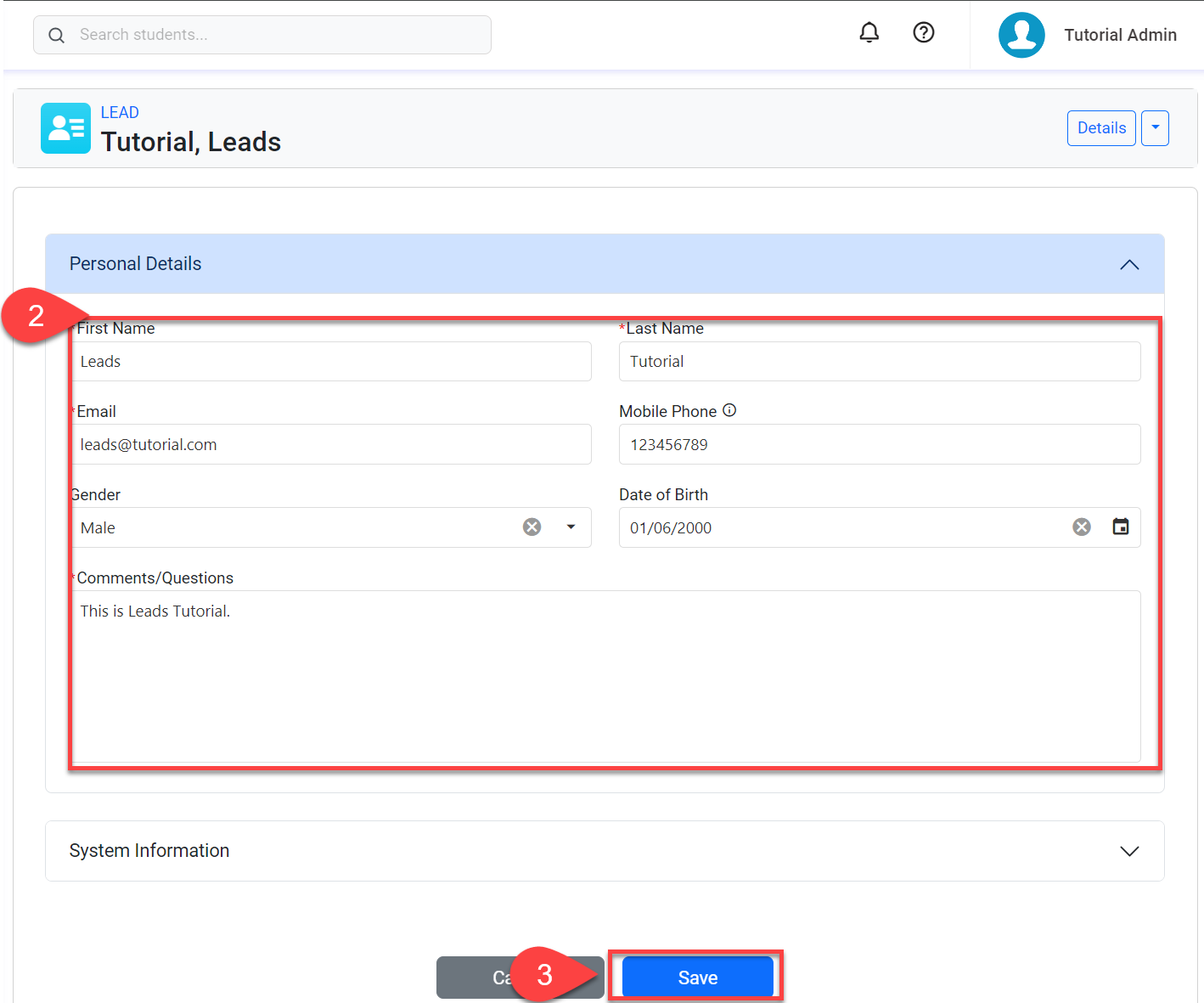Click the search magnifier icon

pyautogui.click(x=56, y=35)
